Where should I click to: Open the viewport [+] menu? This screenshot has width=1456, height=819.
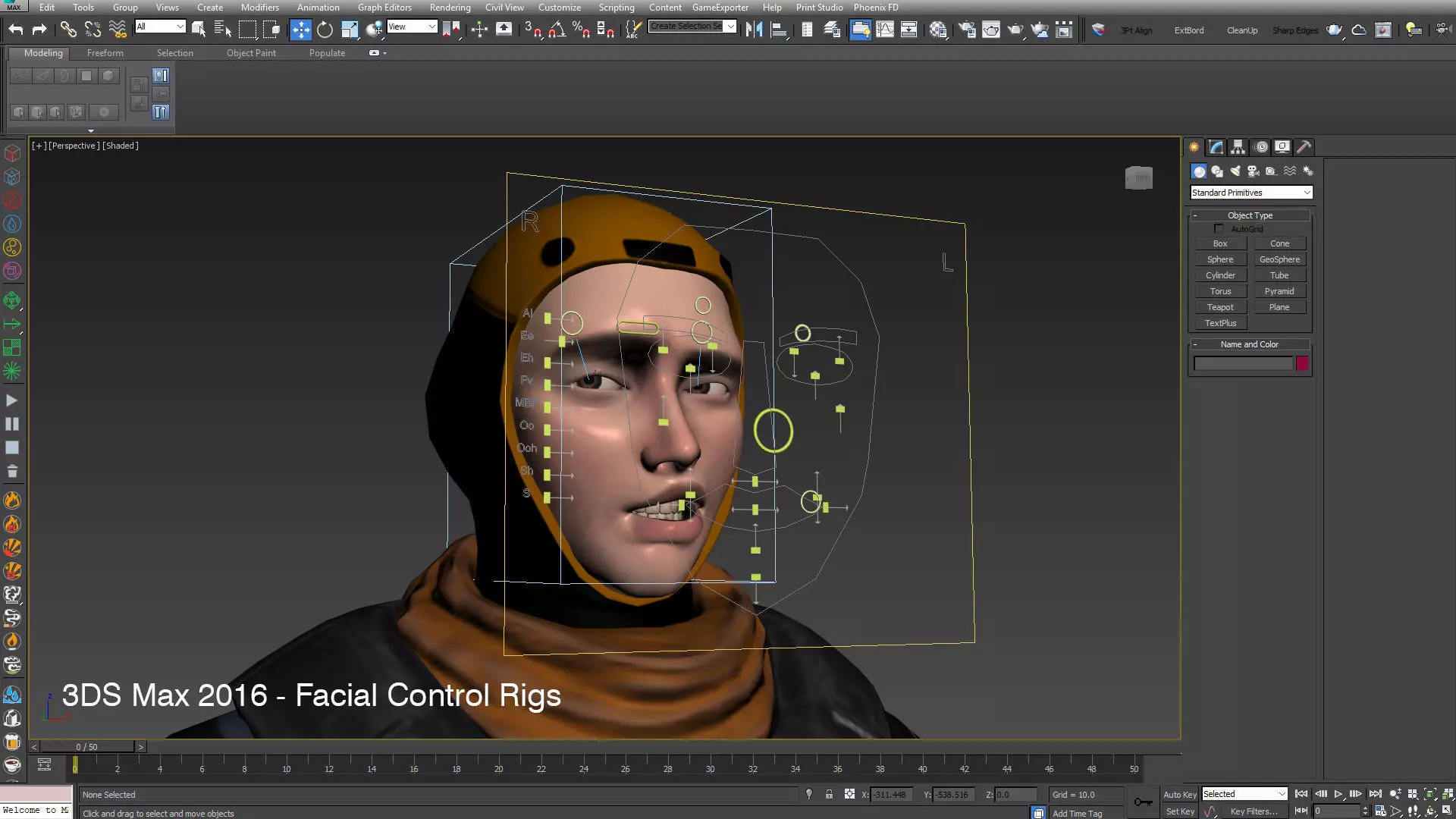click(38, 146)
